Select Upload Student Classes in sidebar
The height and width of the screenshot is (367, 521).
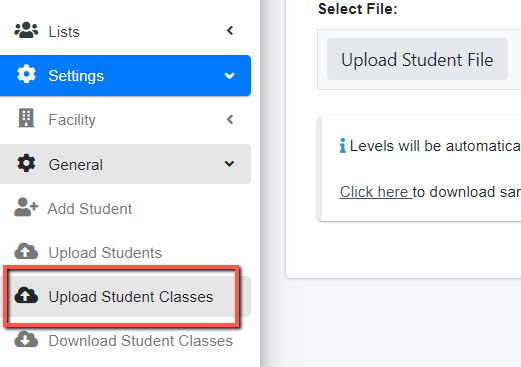[x=125, y=296]
